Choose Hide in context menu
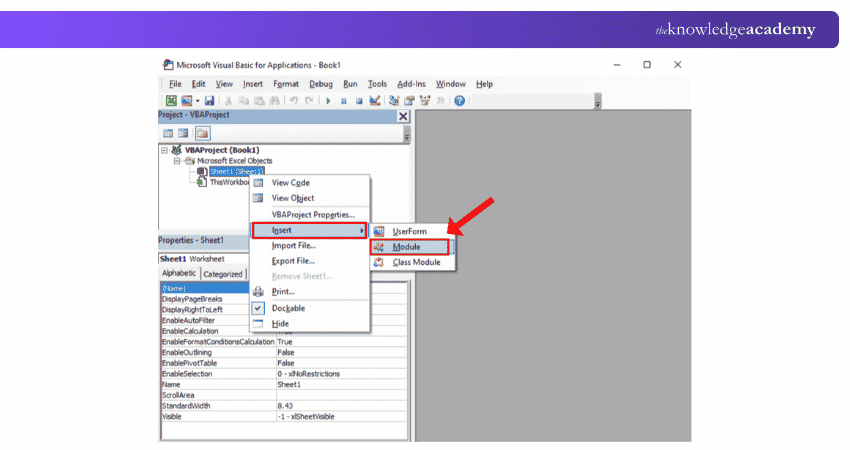 (310, 324)
